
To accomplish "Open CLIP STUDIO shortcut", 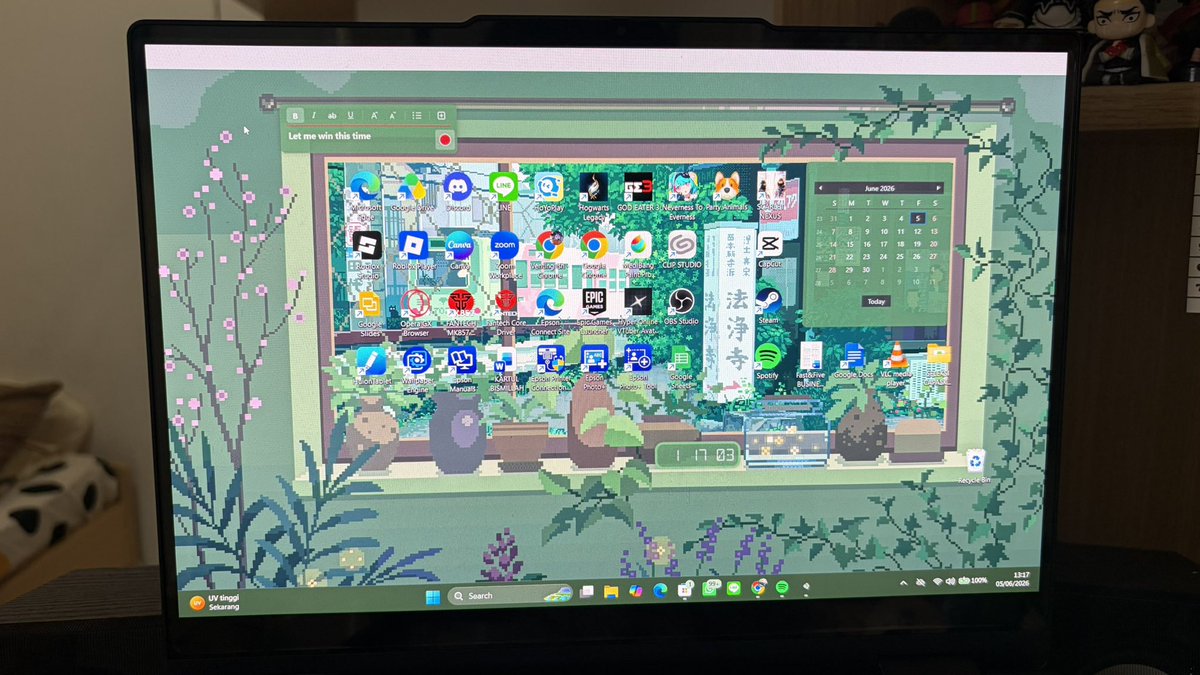I will 682,250.
